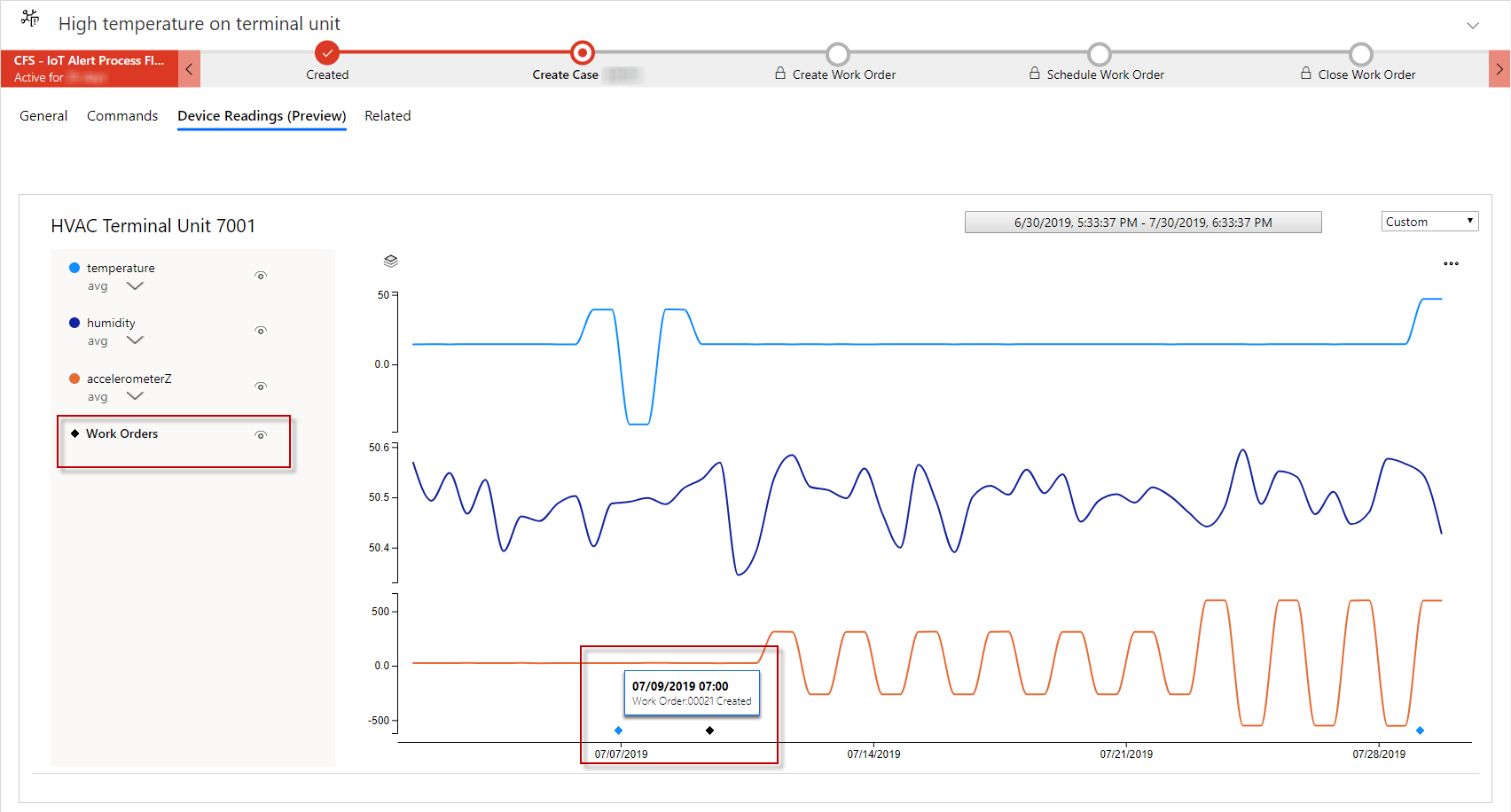
Task: Click black work order diamond marker on timeline
Action: click(x=709, y=730)
